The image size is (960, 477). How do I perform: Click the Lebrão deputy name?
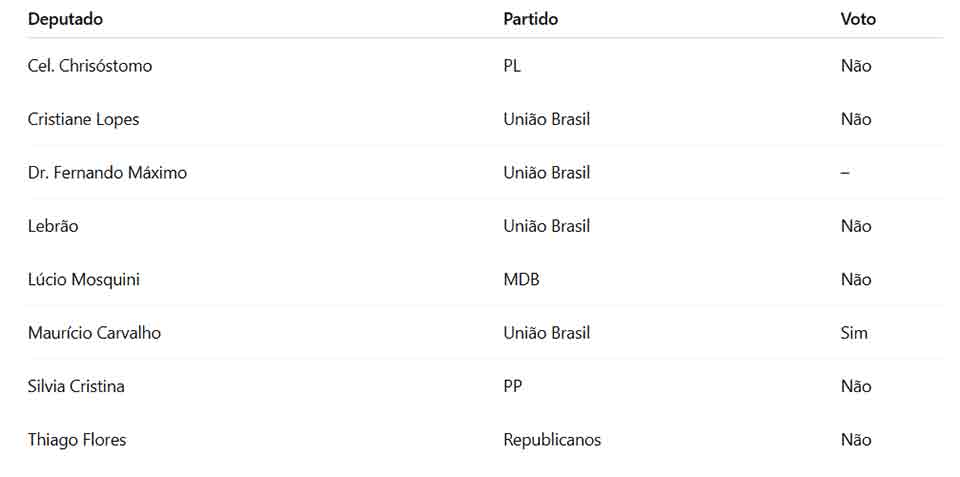tap(53, 226)
